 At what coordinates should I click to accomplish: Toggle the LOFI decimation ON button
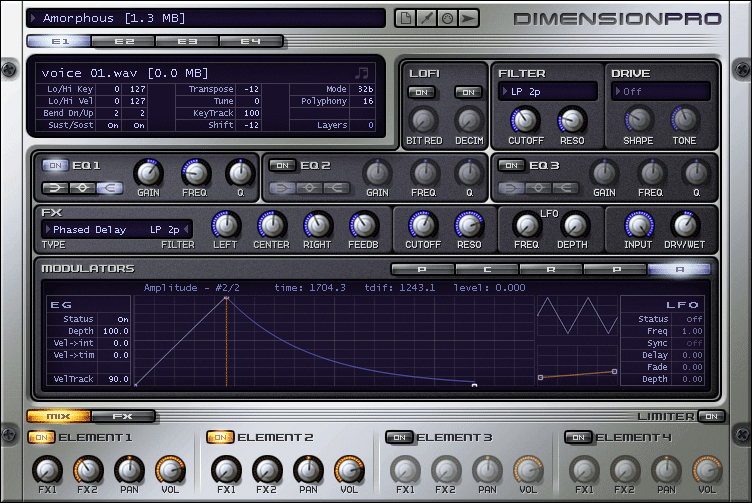coord(469,92)
